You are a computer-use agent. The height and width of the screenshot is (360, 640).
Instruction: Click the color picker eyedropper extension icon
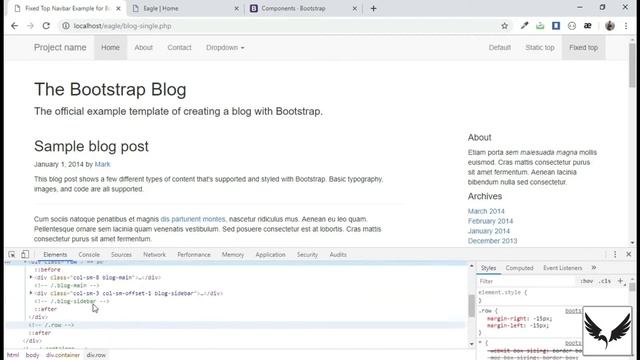pyautogui.click(x=524, y=26)
